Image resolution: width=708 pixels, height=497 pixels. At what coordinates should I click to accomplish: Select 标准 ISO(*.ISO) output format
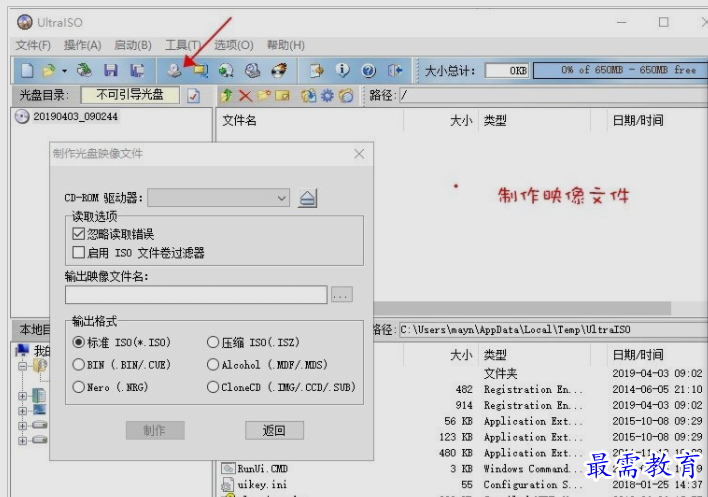point(79,342)
